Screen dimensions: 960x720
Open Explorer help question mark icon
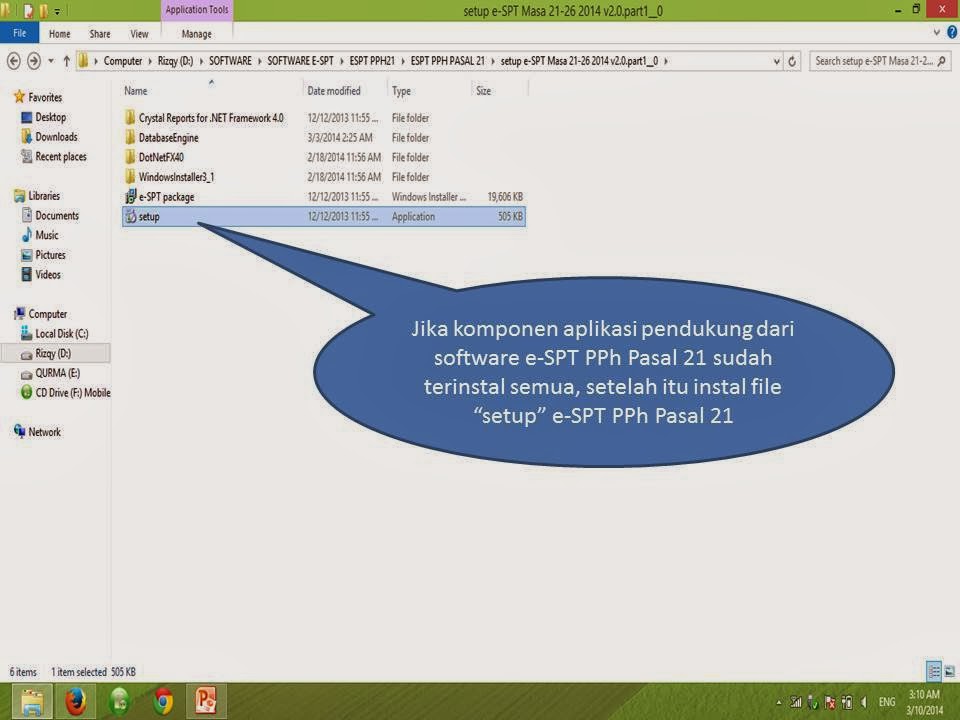[x=952, y=32]
